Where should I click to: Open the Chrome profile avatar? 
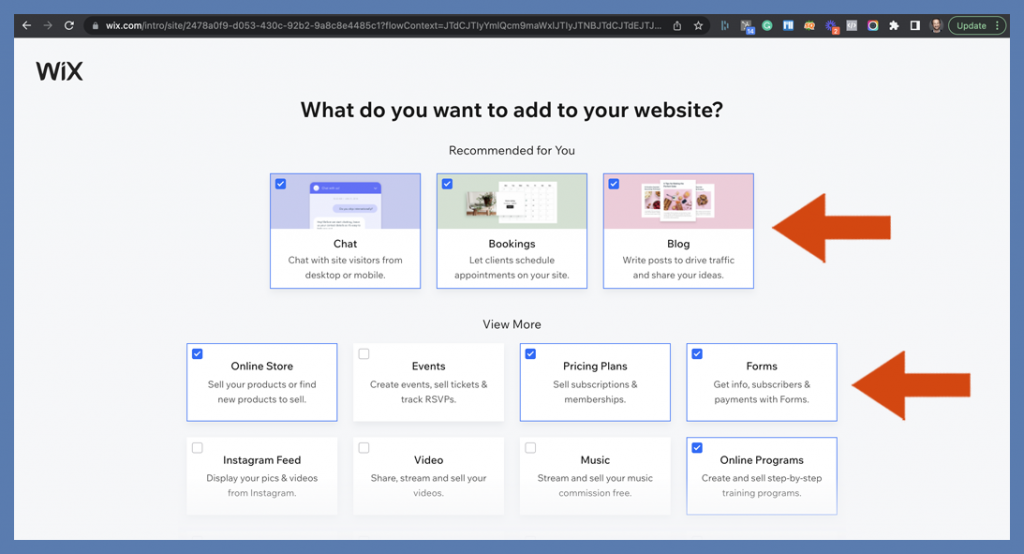pyautogui.click(x=936, y=25)
